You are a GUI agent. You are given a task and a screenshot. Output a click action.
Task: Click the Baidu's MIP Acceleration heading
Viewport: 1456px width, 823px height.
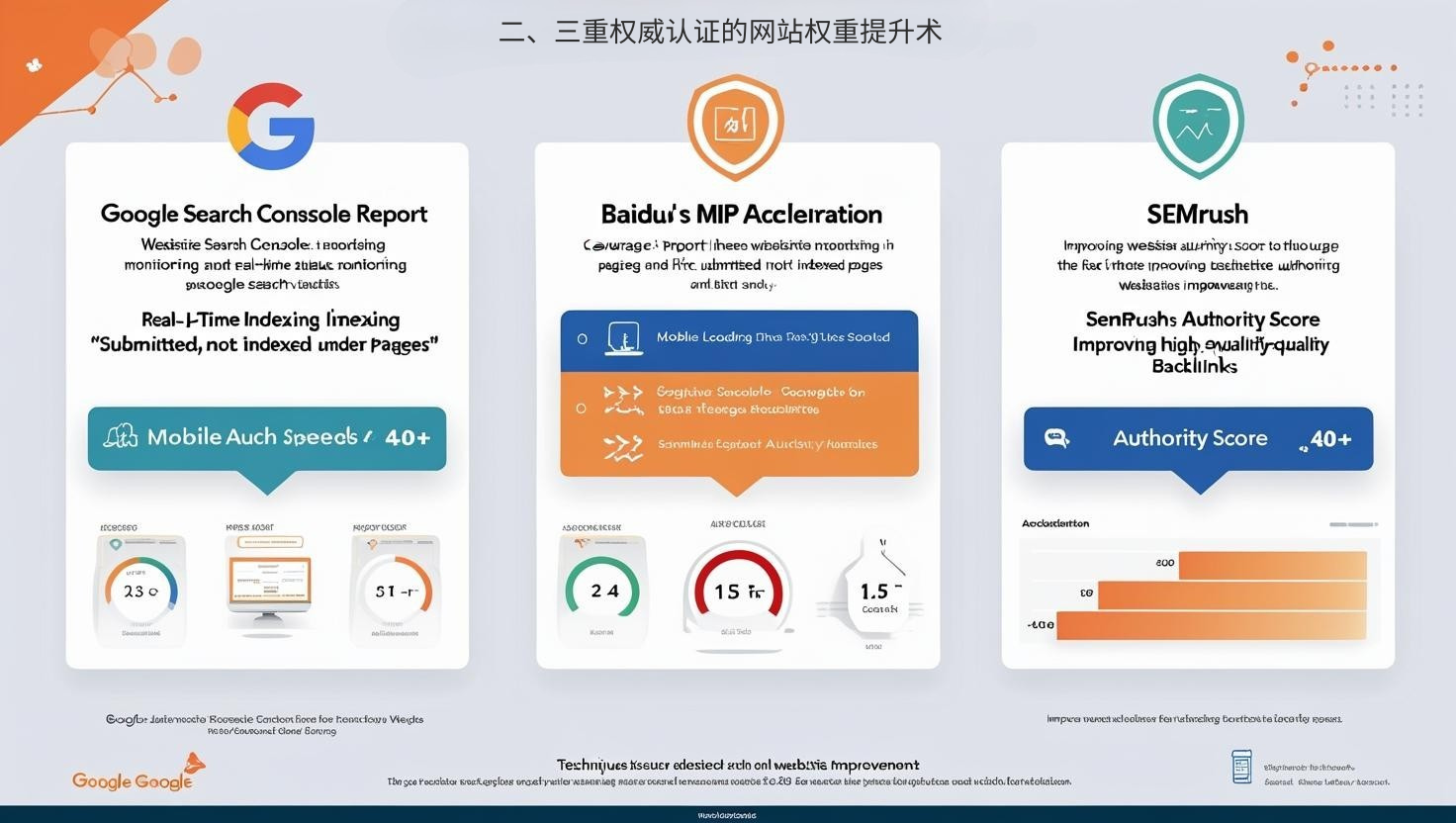point(741,214)
